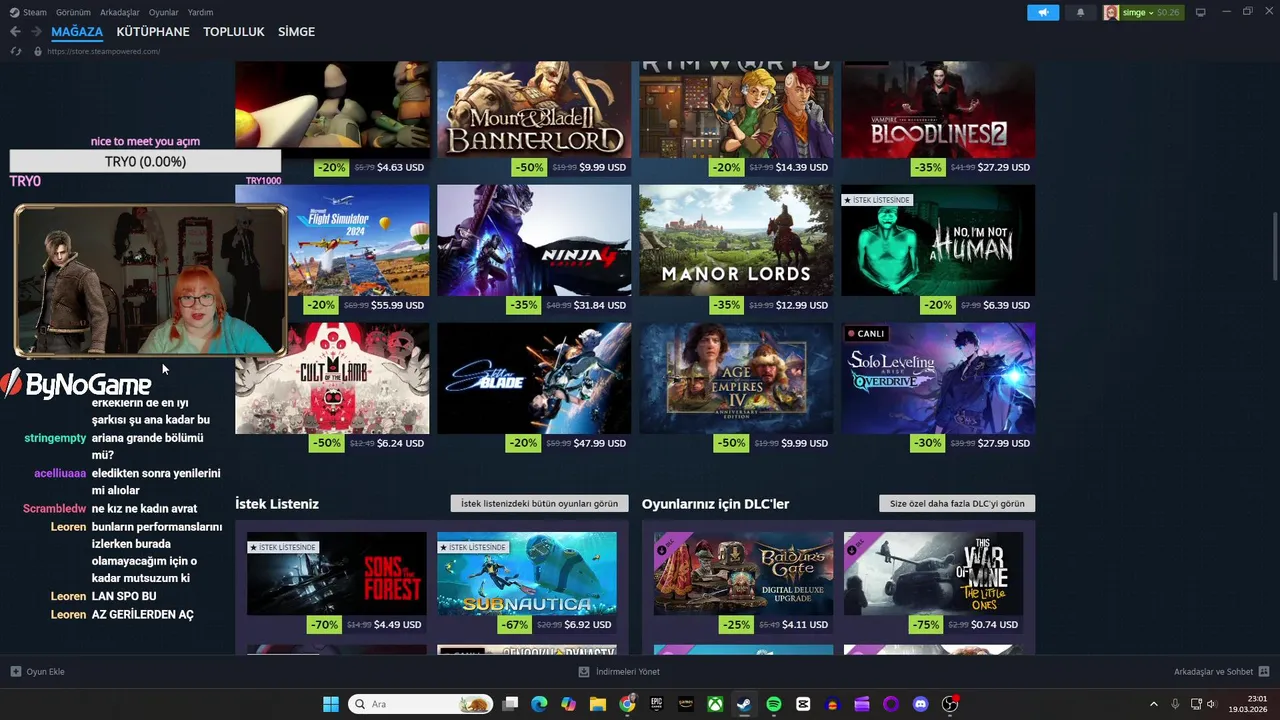Switch to the TOPLULUK tab
Viewport: 1280px width, 720px height.
(234, 31)
